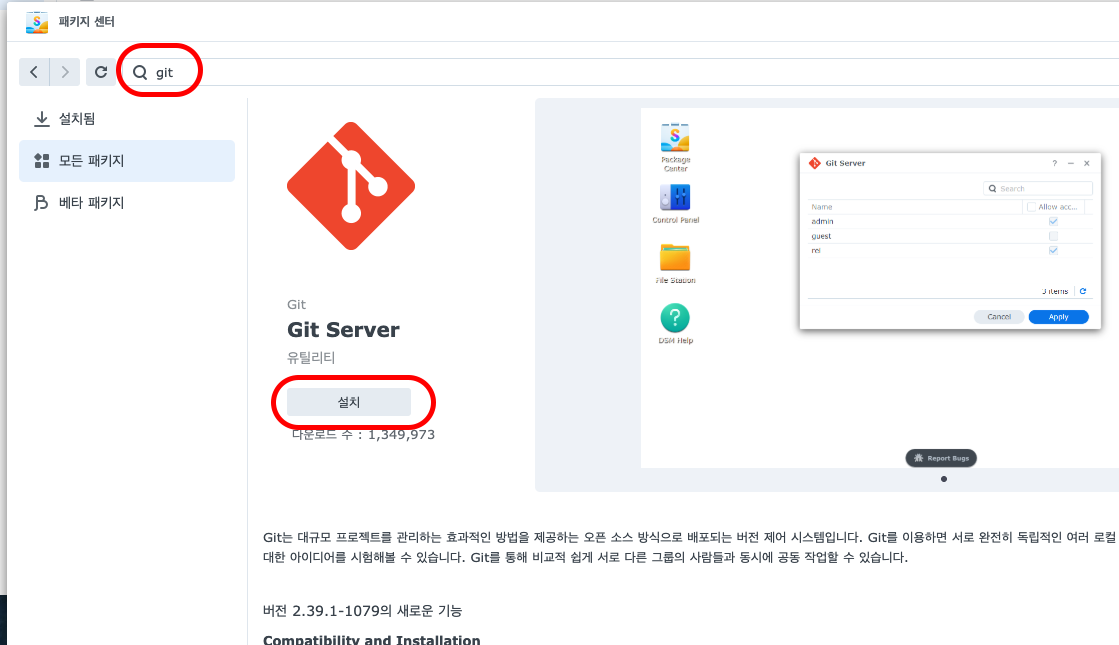The height and width of the screenshot is (645, 1119).
Task: Click Cancel button in Git Server preview
Action: (x=999, y=317)
